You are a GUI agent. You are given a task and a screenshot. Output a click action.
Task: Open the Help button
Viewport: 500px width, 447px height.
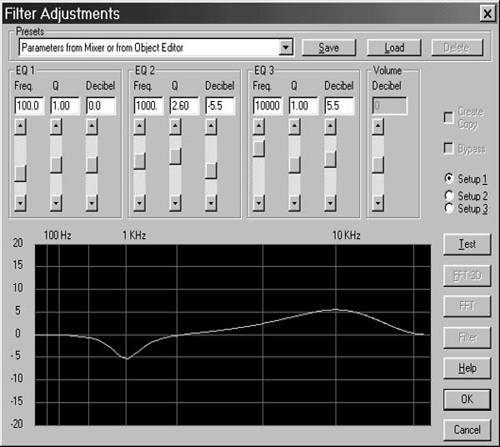[467, 368]
